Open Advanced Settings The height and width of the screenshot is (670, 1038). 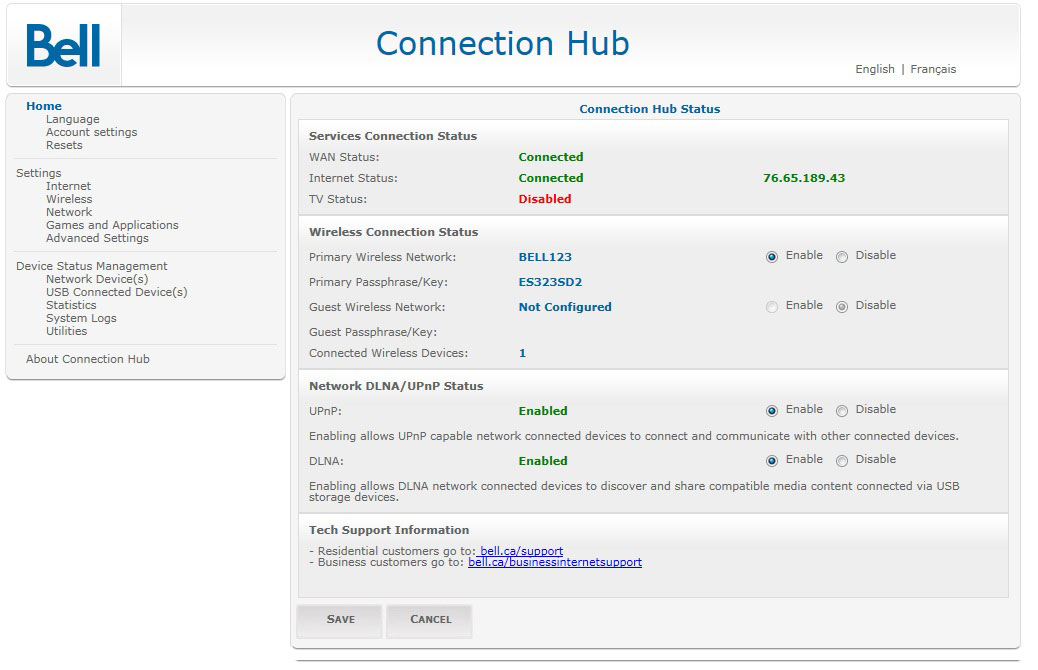click(x=97, y=238)
